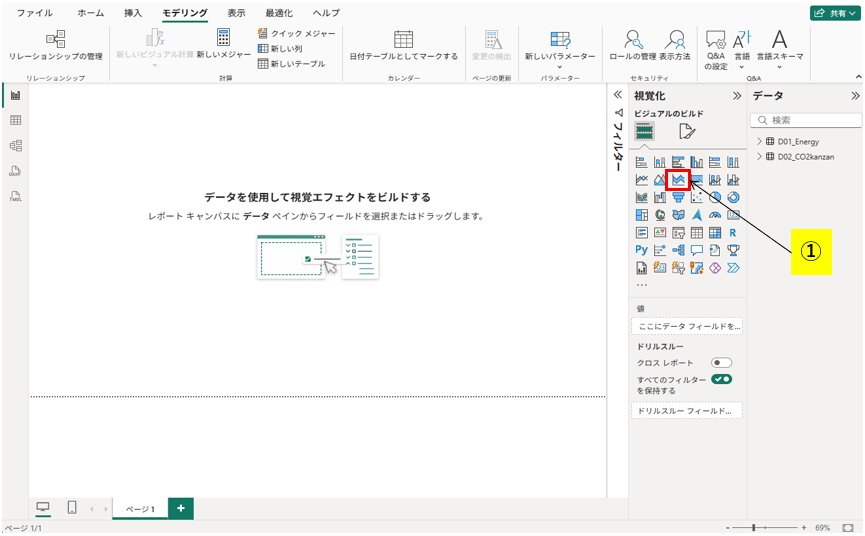Select the ribbon chart visual
The height and width of the screenshot is (536, 865).
click(641, 197)
